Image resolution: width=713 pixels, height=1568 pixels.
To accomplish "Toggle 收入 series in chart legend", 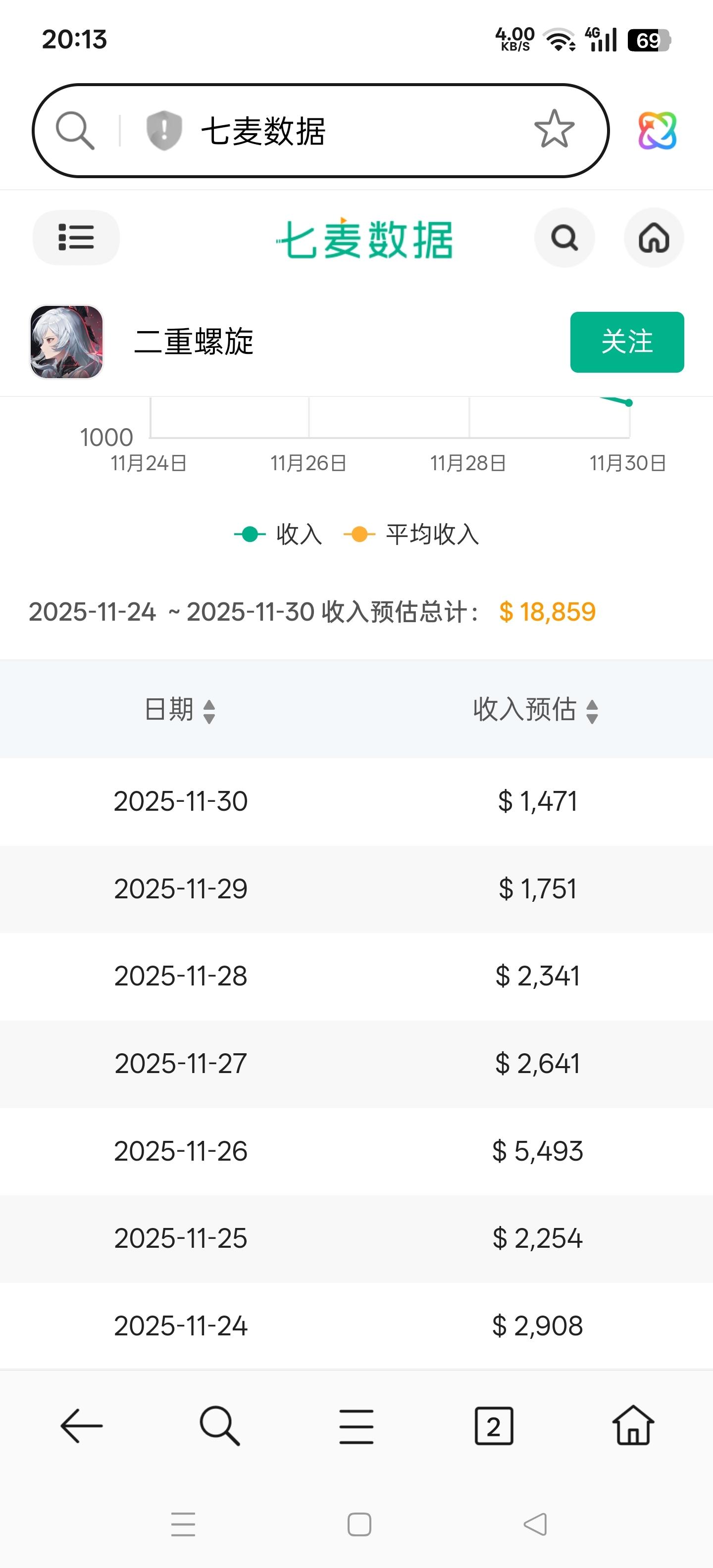I will (278, 535).
